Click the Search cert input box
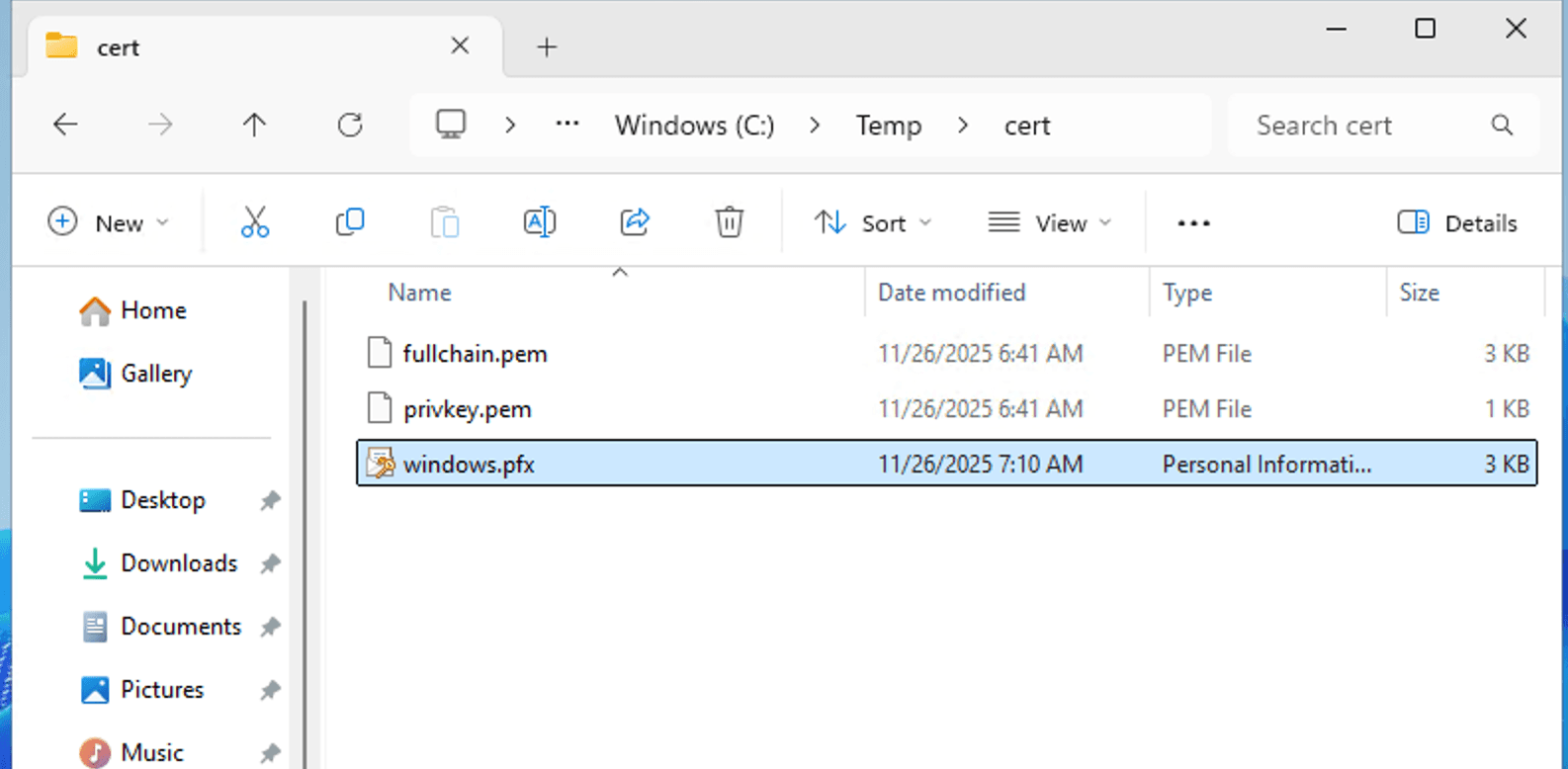Viewport: 1568px width, 769px height. click(x=1364, y=126)
